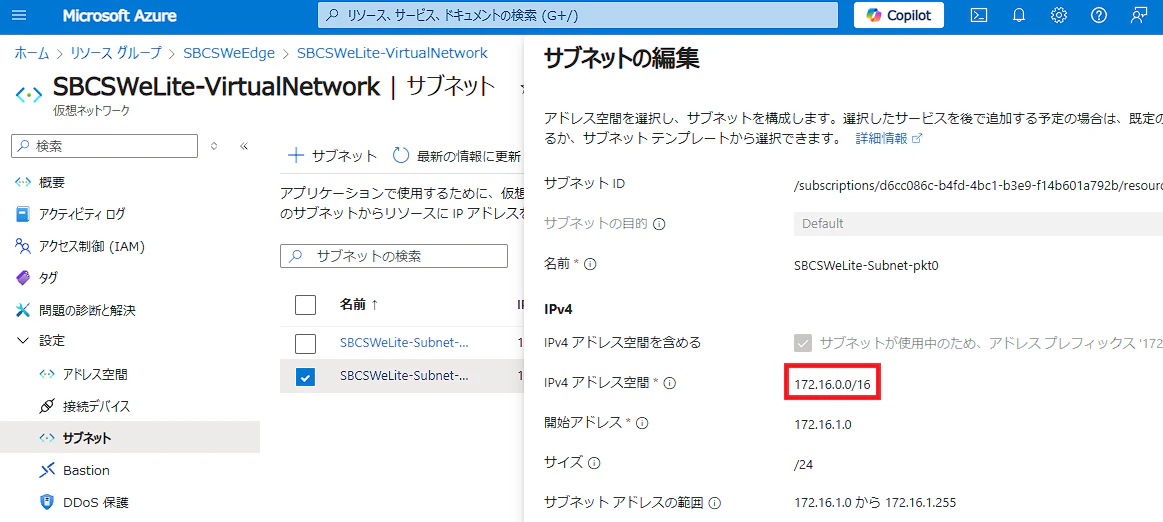Go to Microsoft Azure home logo
The height and width of the screenshot is (522, 1163).
pos(119,16)
